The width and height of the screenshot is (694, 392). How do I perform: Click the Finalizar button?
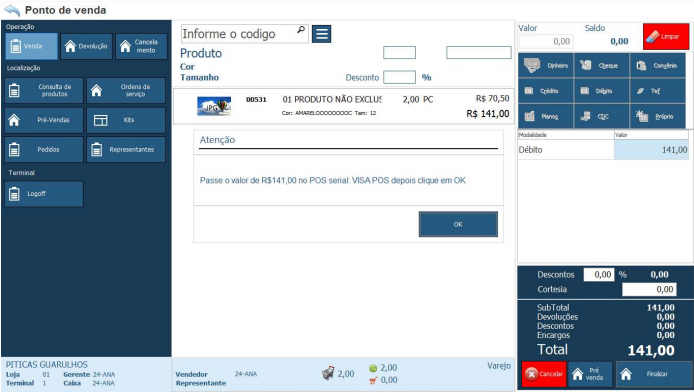[653, 374]
